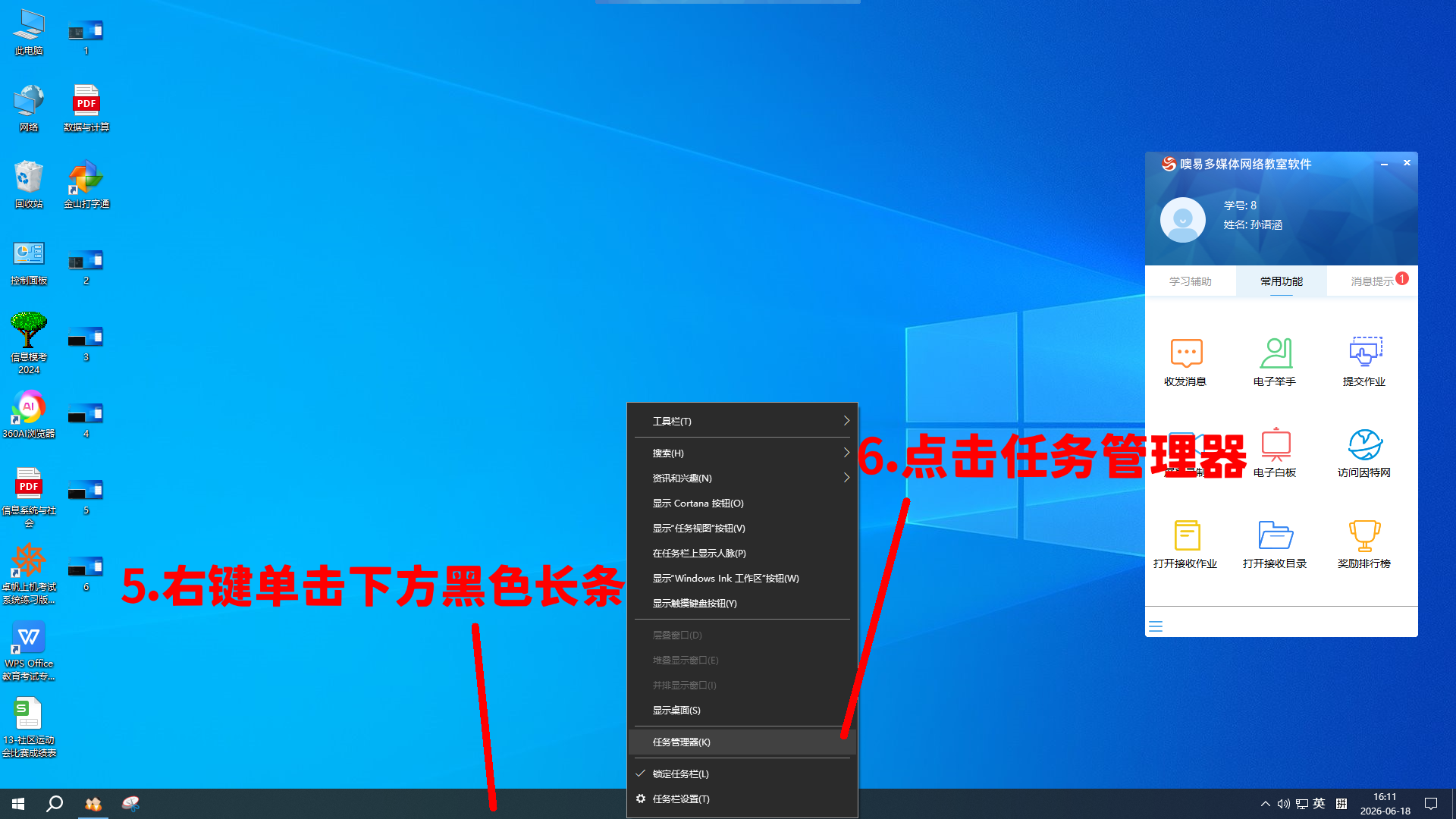
Task: Toggle 显示 Cortana 按钮(O)
Action: [x=743, y=503]
